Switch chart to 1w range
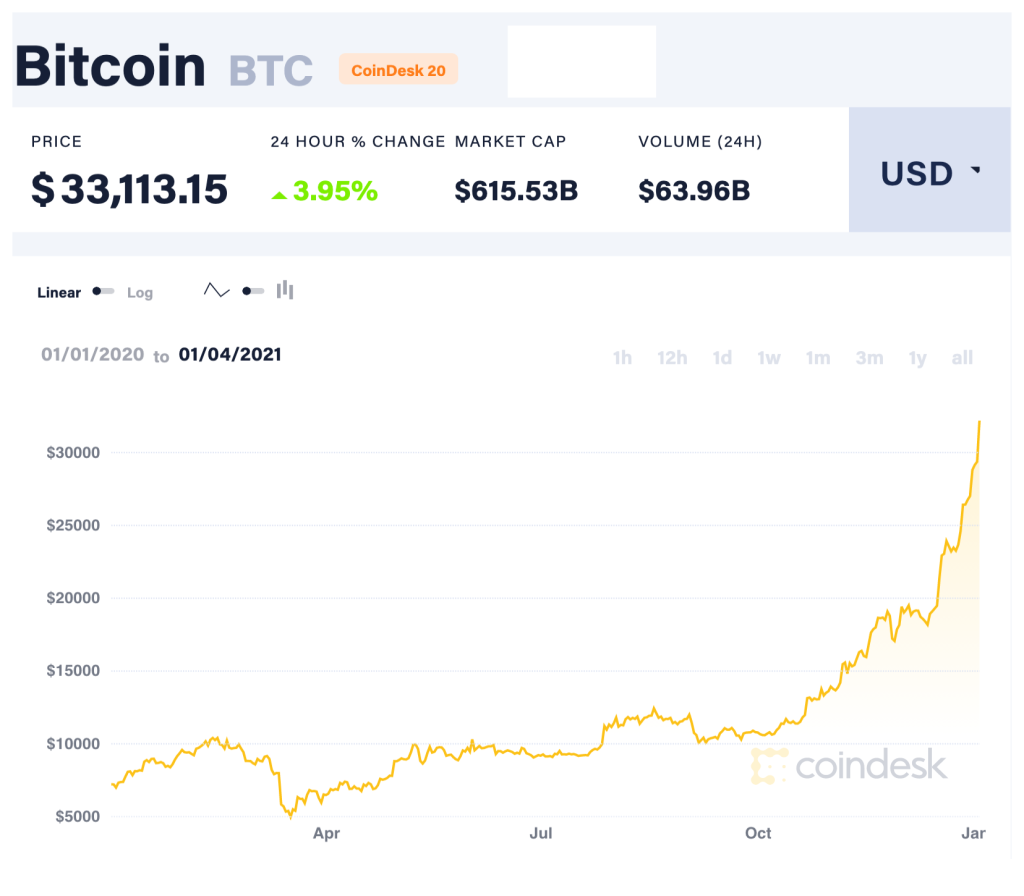Image resolution: width=1024 pixels, height=896 pixels. point(768,358)
